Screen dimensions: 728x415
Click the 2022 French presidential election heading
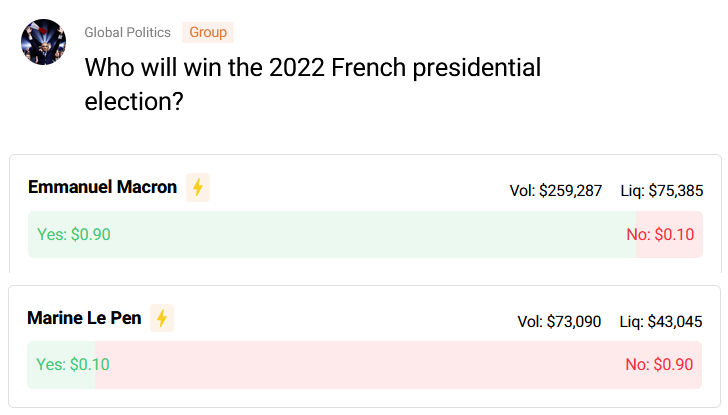point(313,84)
